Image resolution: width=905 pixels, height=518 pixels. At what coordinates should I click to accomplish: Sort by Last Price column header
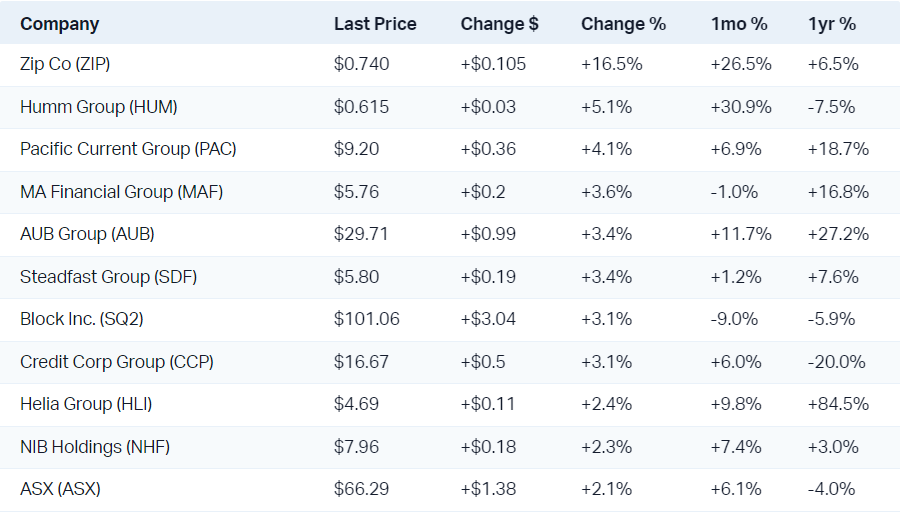pyautogui.click(x=375, y=24)
